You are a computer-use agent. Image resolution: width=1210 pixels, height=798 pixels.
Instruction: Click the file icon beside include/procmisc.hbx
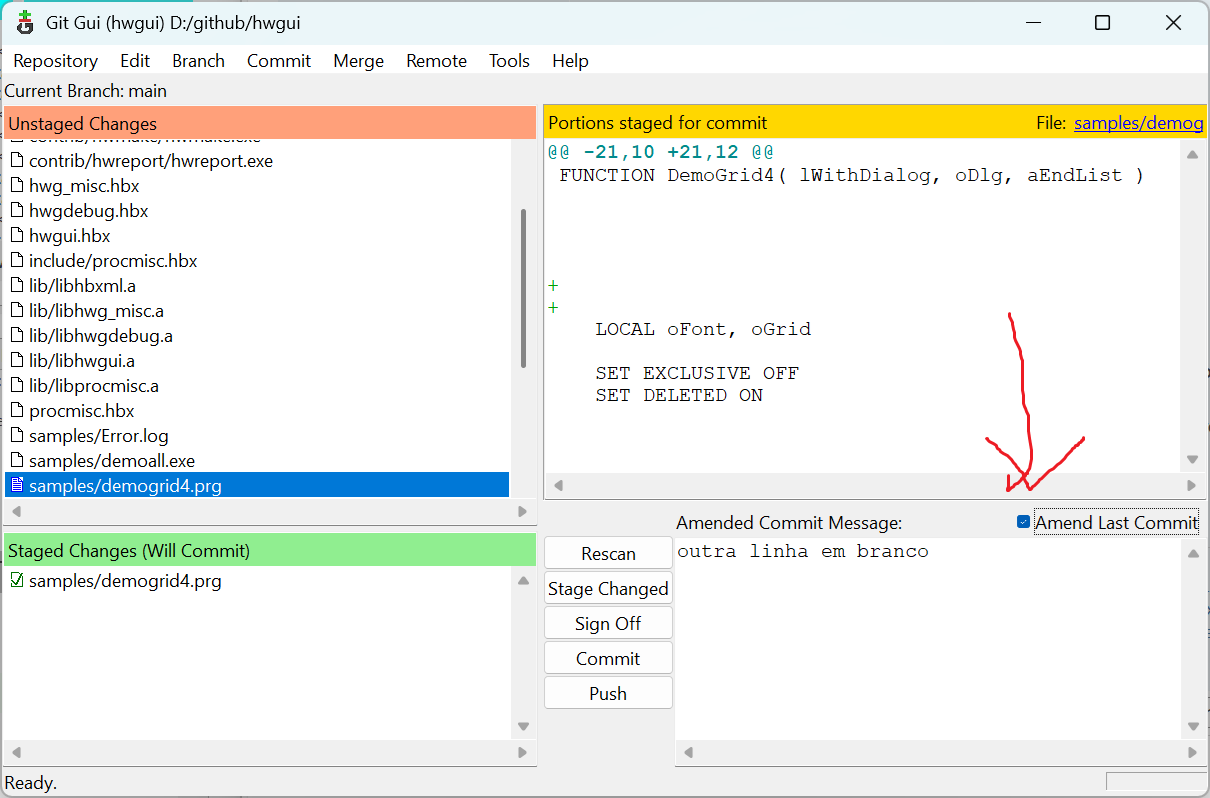16,261
